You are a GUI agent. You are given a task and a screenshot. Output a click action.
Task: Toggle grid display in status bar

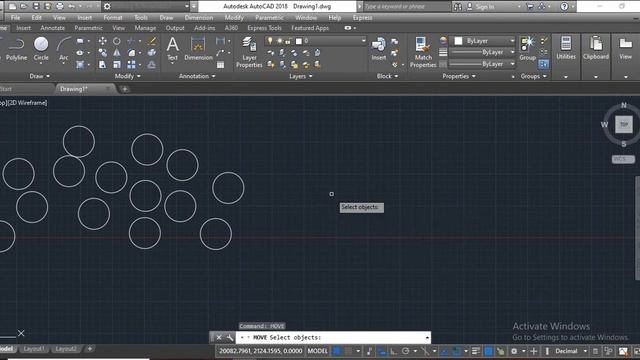coord(337,351)
